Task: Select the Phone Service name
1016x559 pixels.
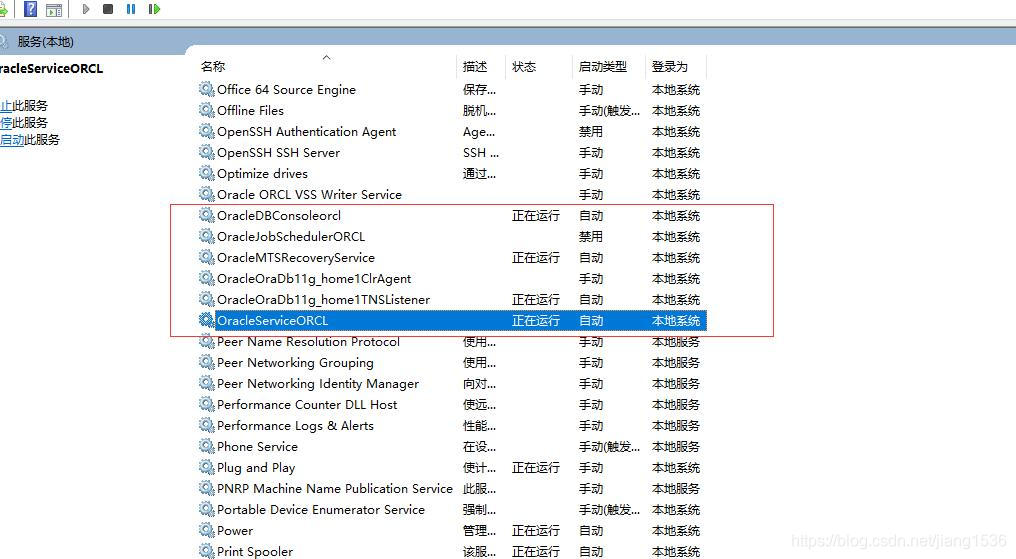Action: tap(257, 446)
